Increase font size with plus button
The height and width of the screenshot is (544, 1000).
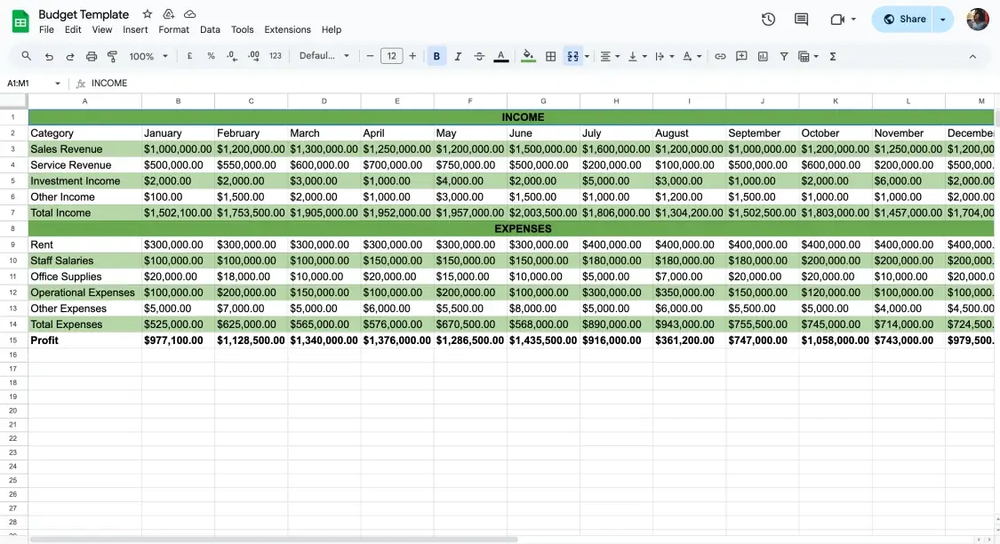point(412,57)
